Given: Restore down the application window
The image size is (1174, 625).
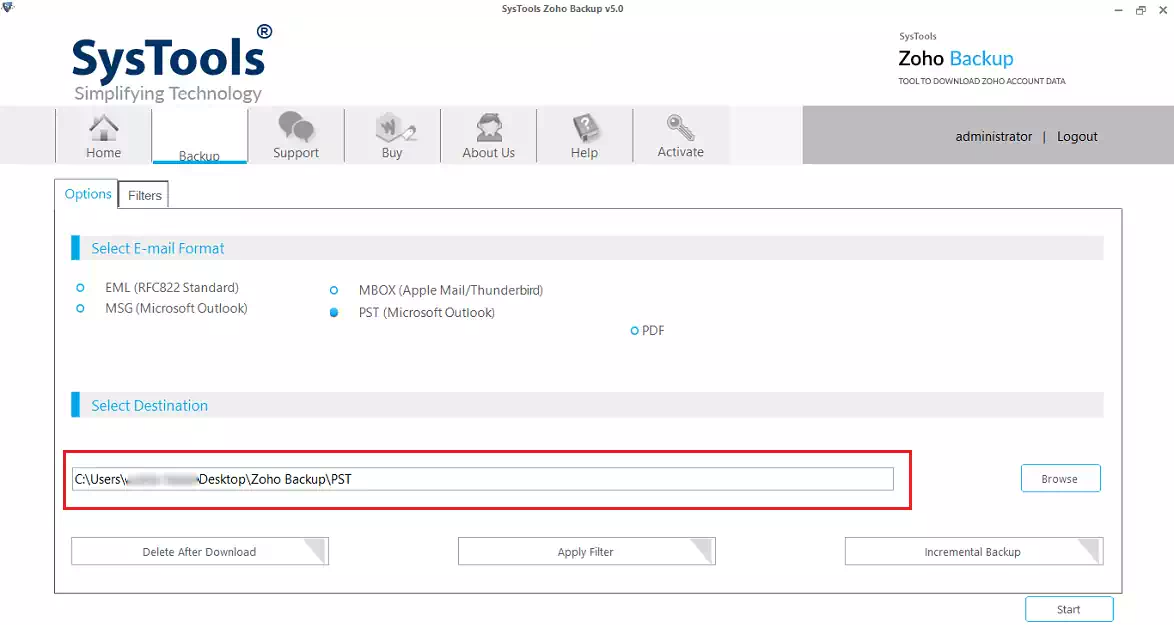Looking at the screenshot, I should coord(1141,10).
